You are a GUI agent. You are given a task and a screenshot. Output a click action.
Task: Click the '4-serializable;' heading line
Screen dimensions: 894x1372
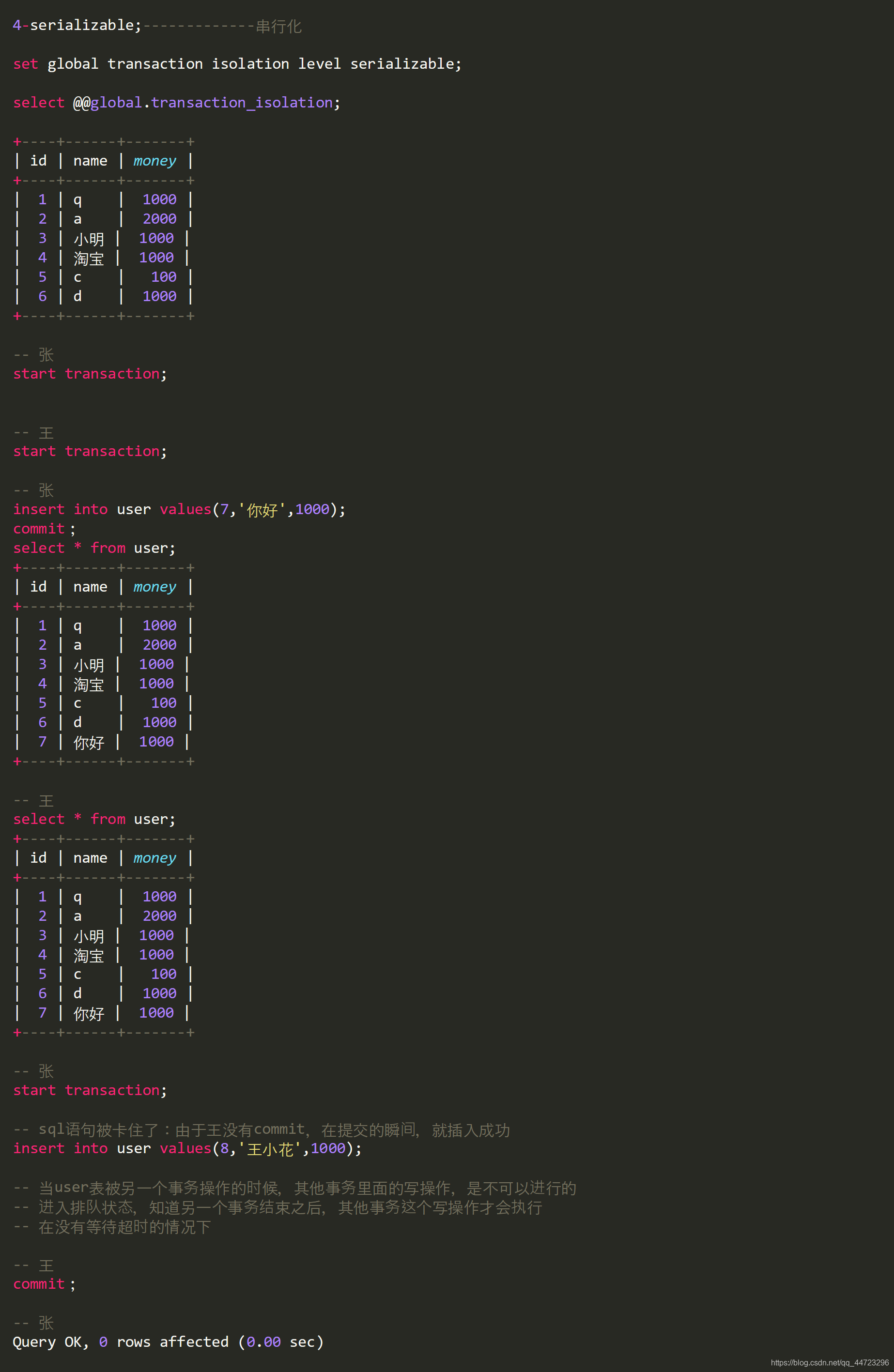[157, 25]
